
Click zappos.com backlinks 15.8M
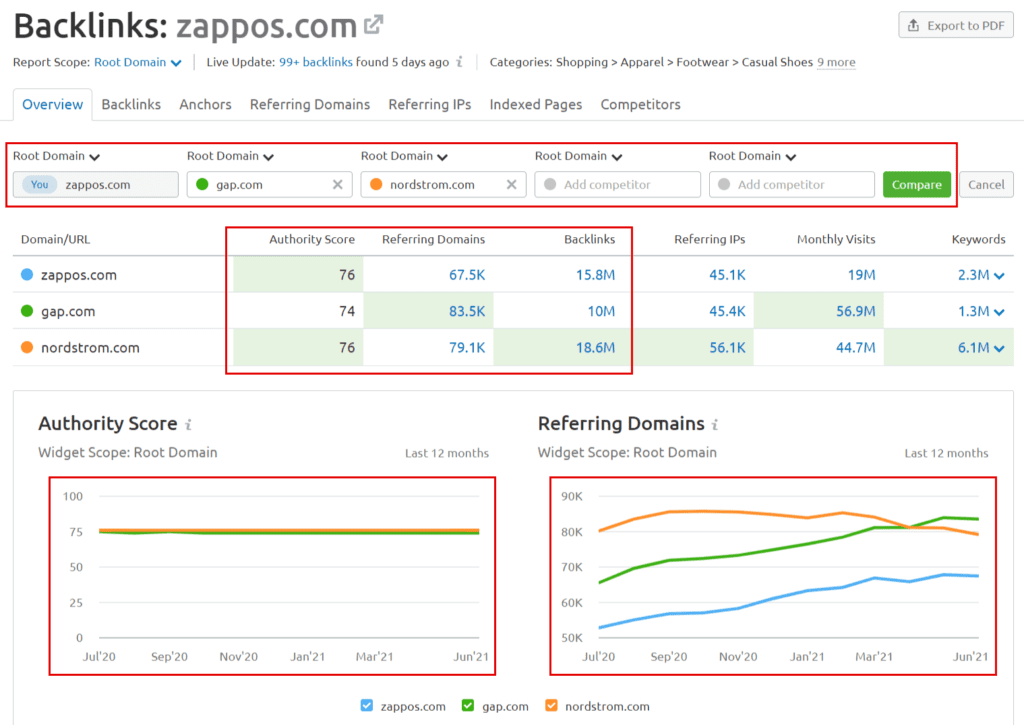pyautogui.click(x=595, y=275)
